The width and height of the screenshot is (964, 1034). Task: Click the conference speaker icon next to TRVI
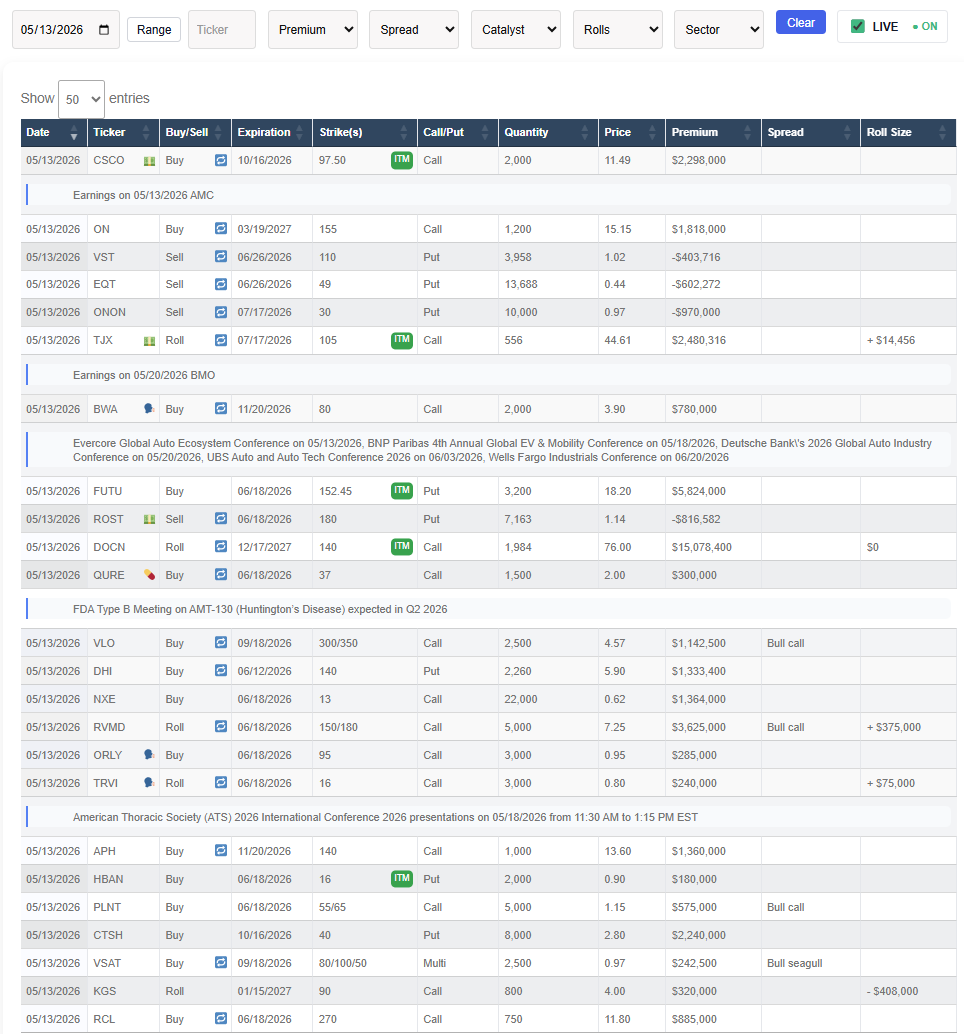(x=149, y=783)
